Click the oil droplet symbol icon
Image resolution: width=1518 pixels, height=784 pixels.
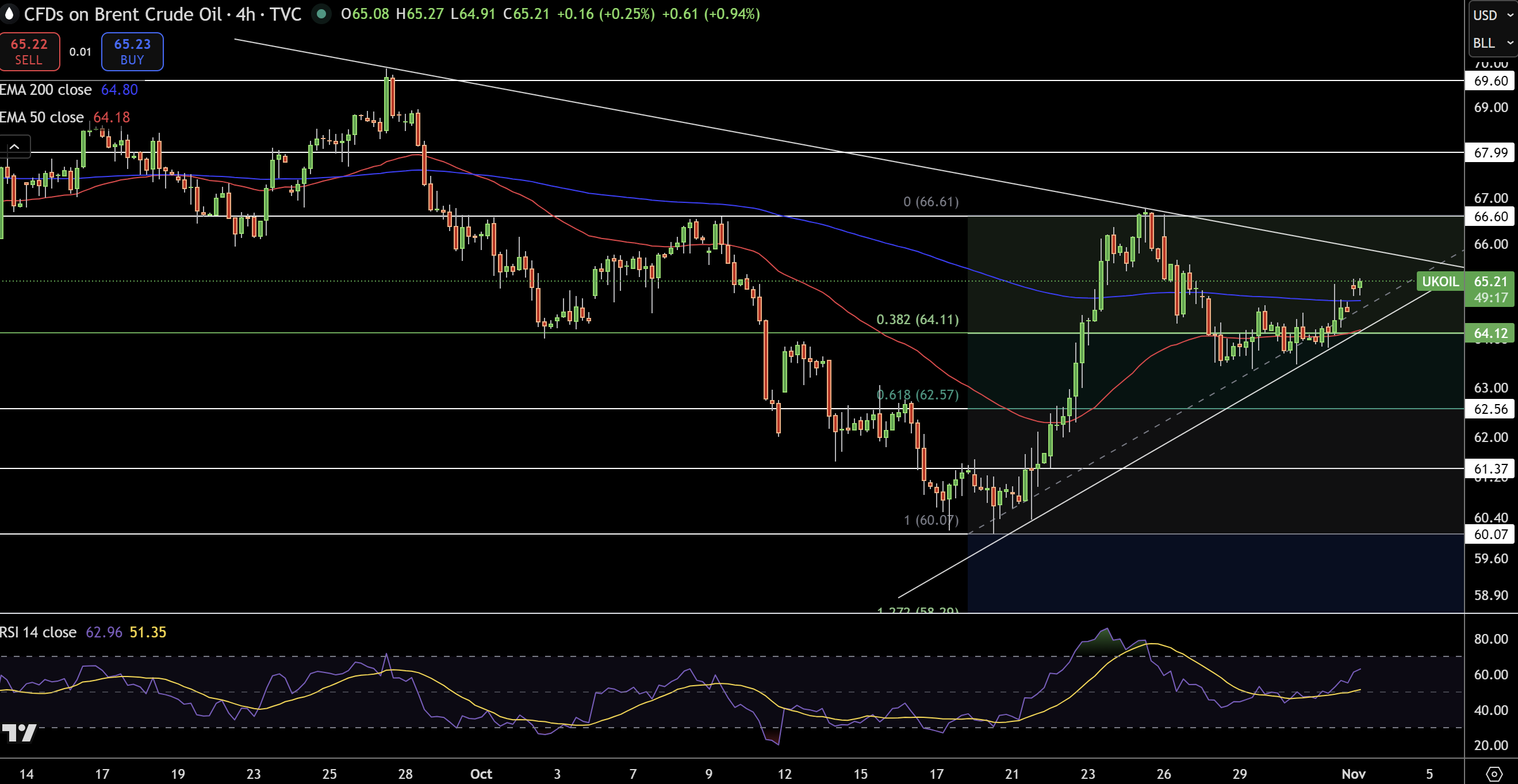tap(9, 14)
